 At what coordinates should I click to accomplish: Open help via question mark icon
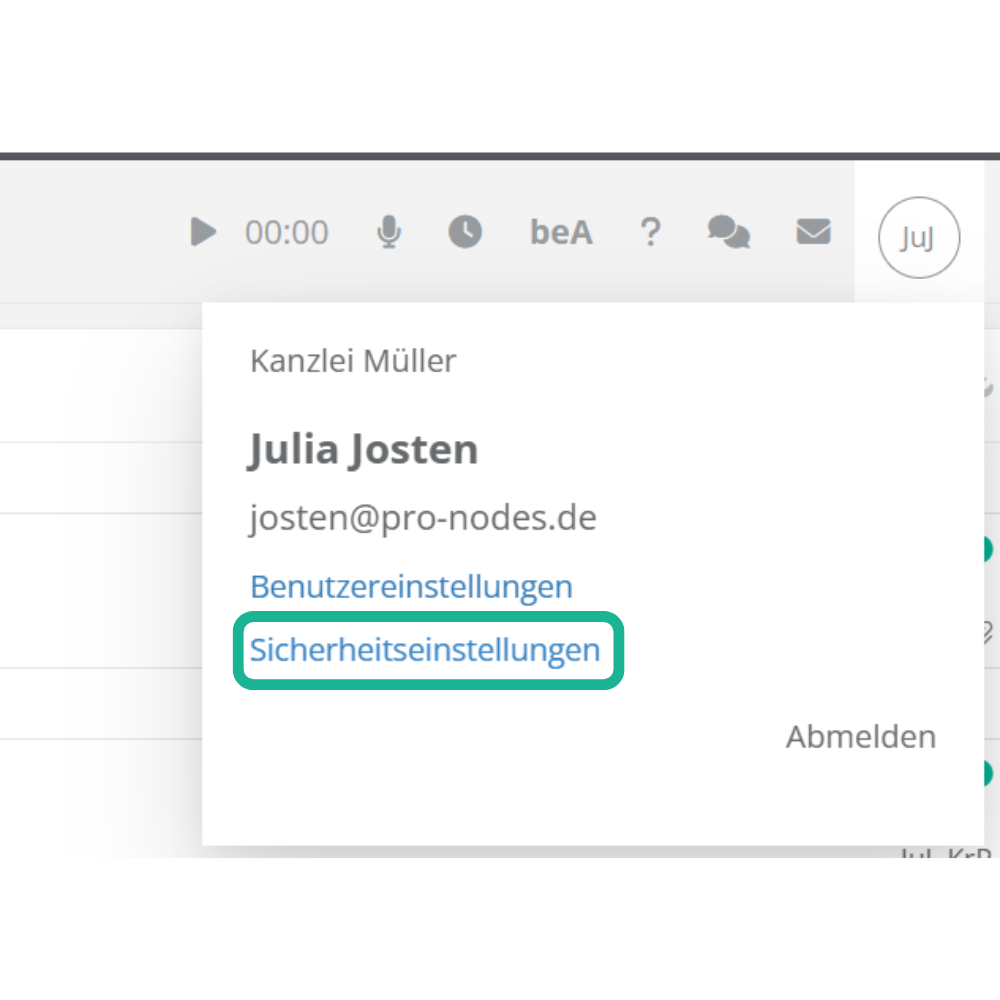coord(650,232)
